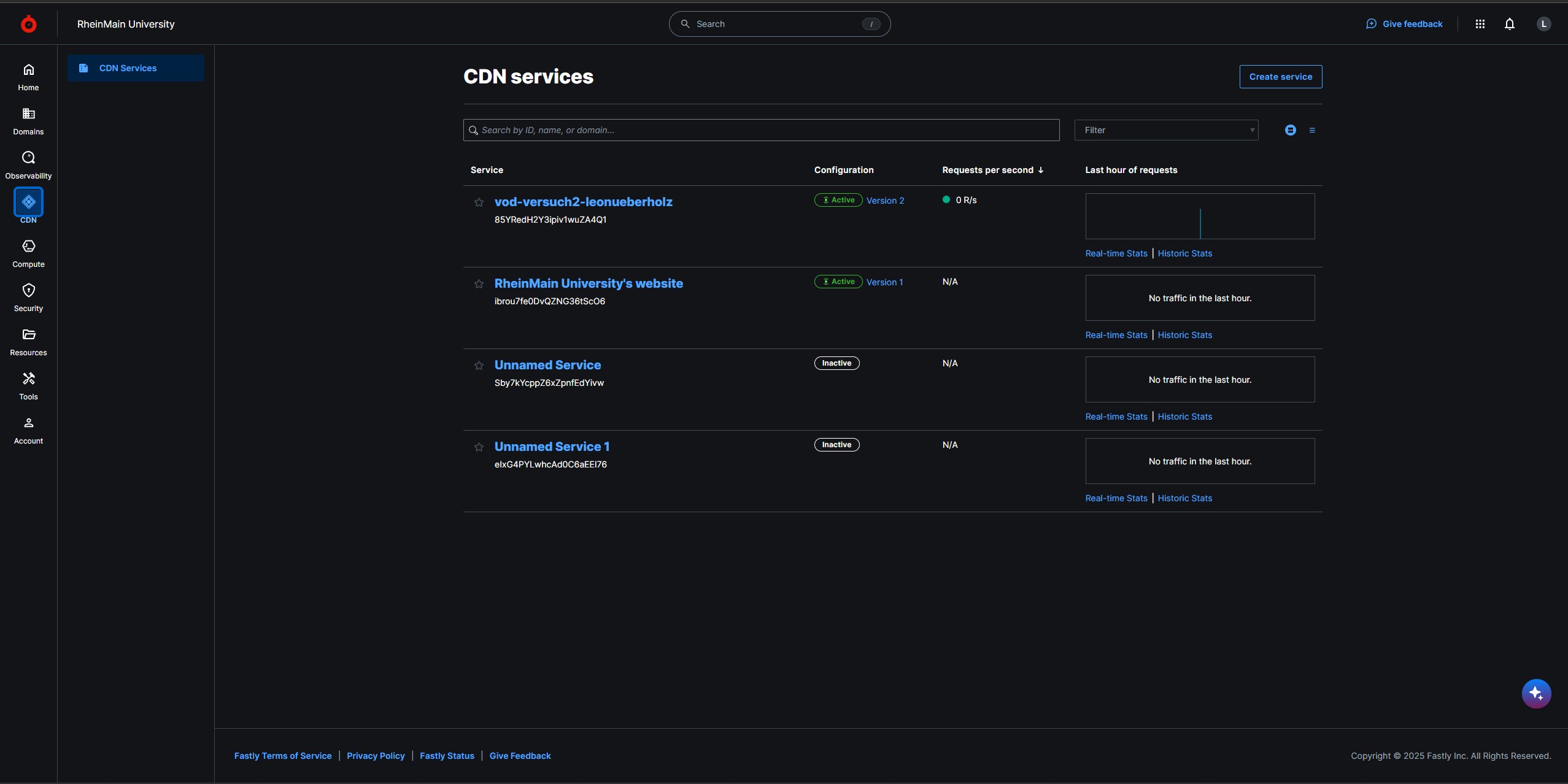1568x784 pixels.
Task: Click the Create service button
Action: tap(1280, 77)
